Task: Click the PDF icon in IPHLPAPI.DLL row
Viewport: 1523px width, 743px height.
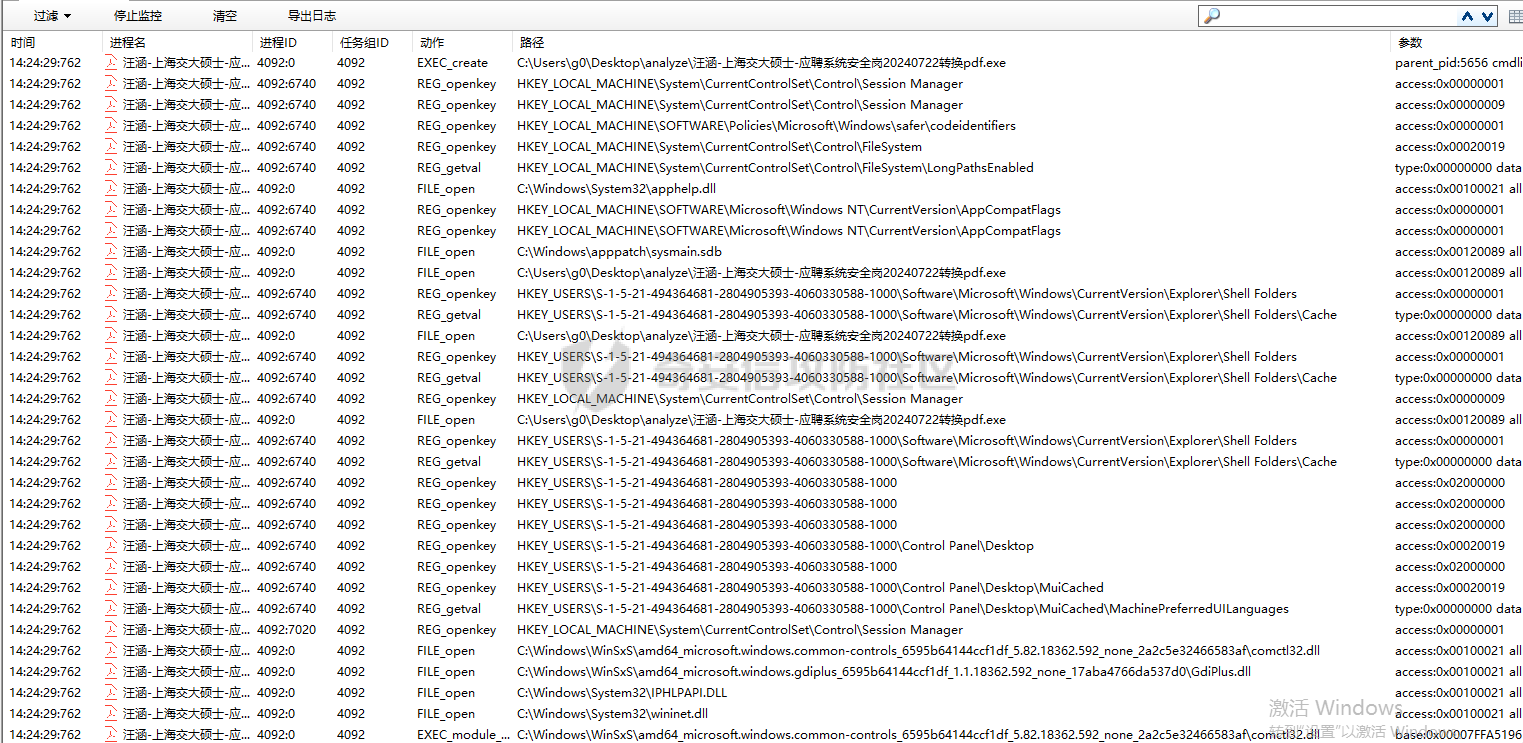Action: tap(112, 692)
